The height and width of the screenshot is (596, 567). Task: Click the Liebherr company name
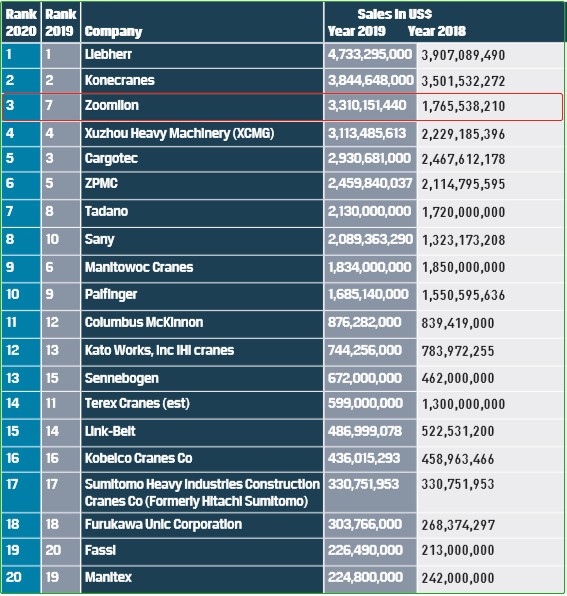[x=108, y=54]
